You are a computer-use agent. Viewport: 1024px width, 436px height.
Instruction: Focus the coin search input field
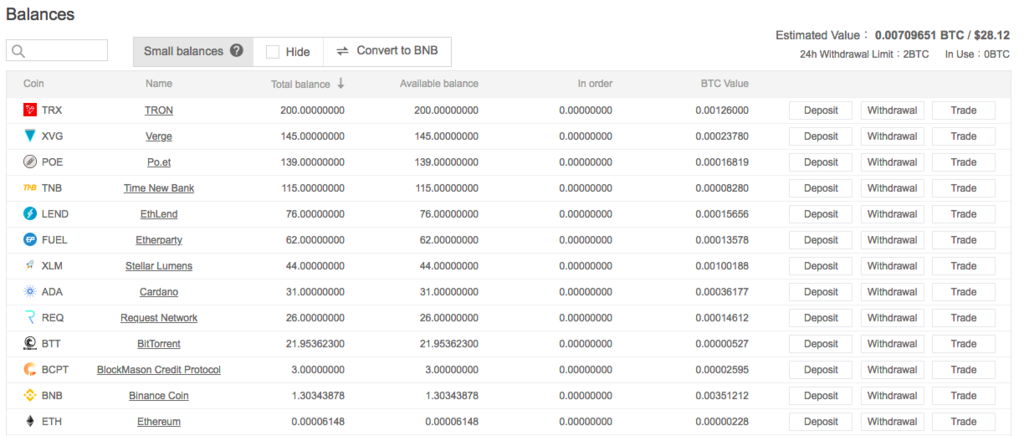point(57,50)
